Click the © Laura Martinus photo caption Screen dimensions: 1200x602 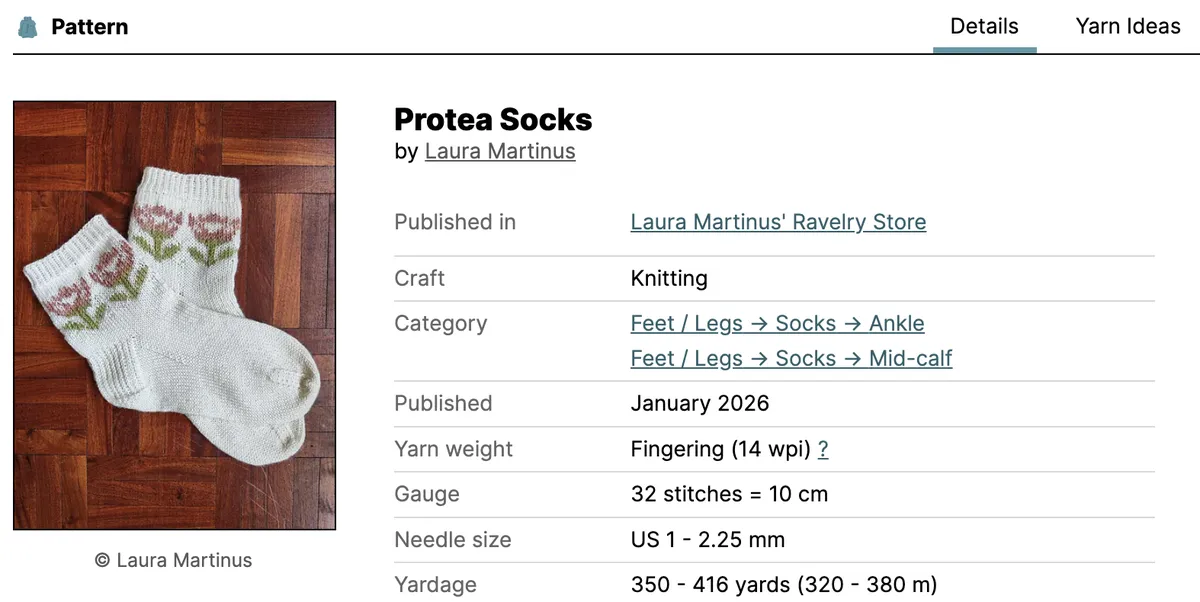pyautogui.click(x=174, y=561)
